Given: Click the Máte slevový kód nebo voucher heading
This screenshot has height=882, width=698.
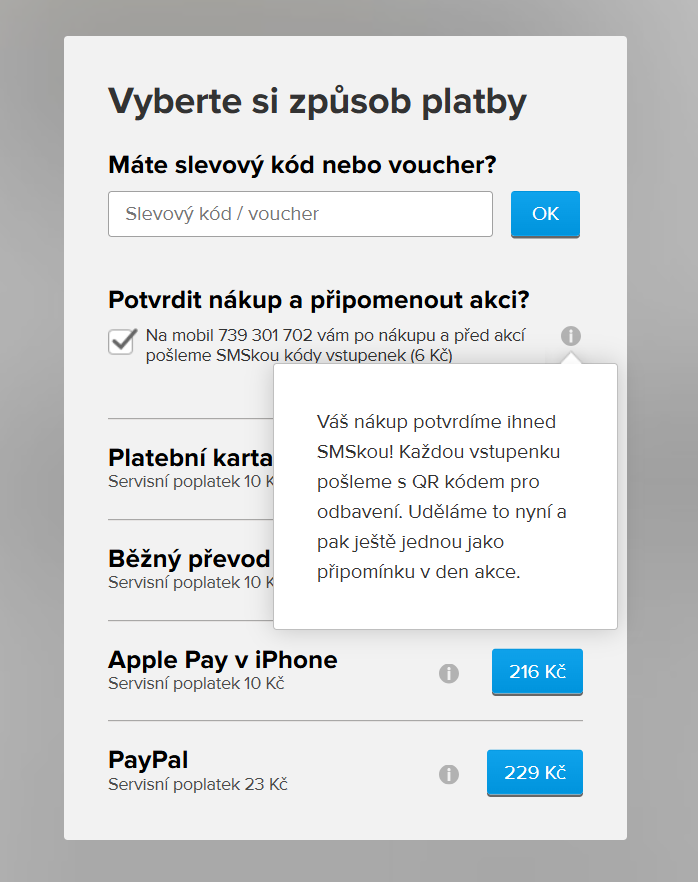Looking at the screenshot, I should pyautogui.click(x=302, y=164).
